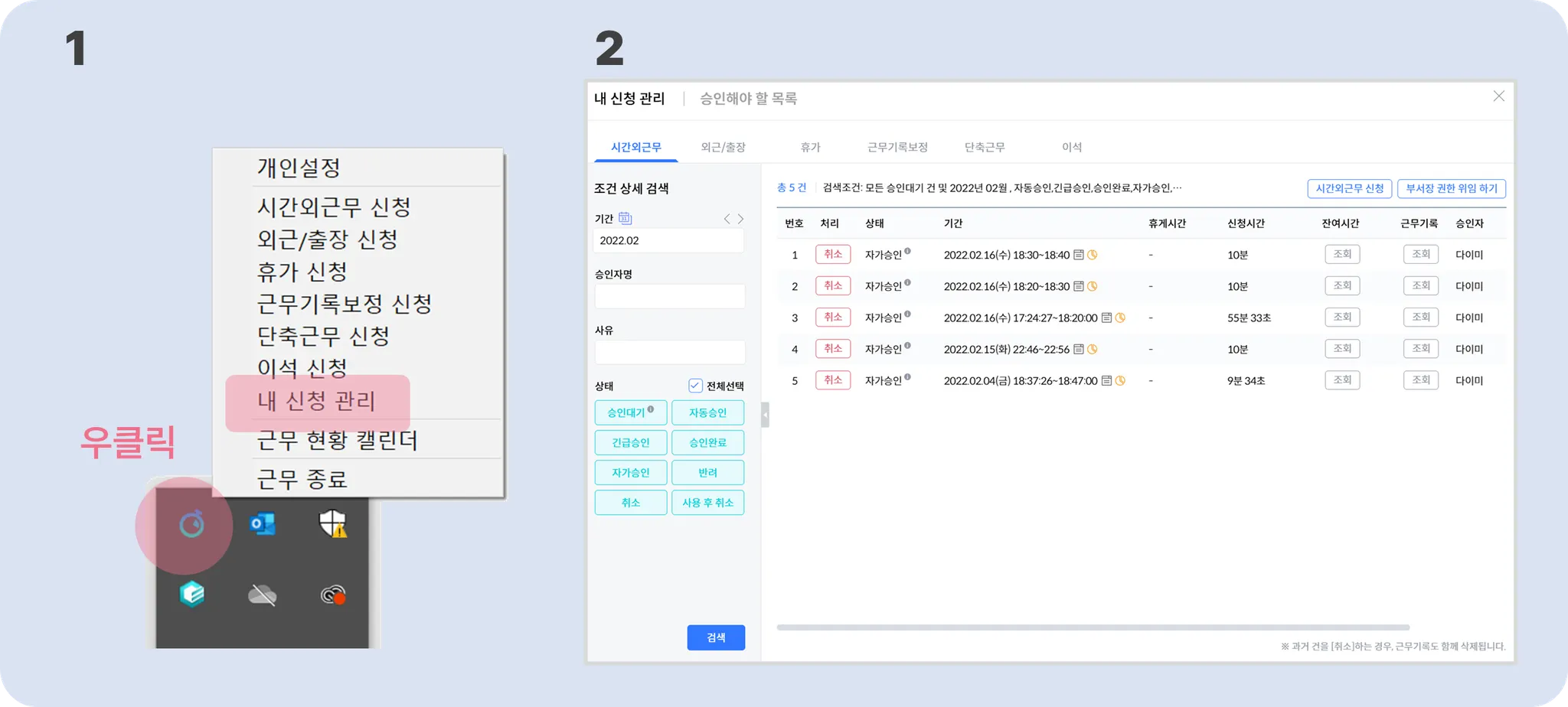Cancel request in row 4 with 취소
Viewport: 1568px width, 707px height.
point(833,348)
